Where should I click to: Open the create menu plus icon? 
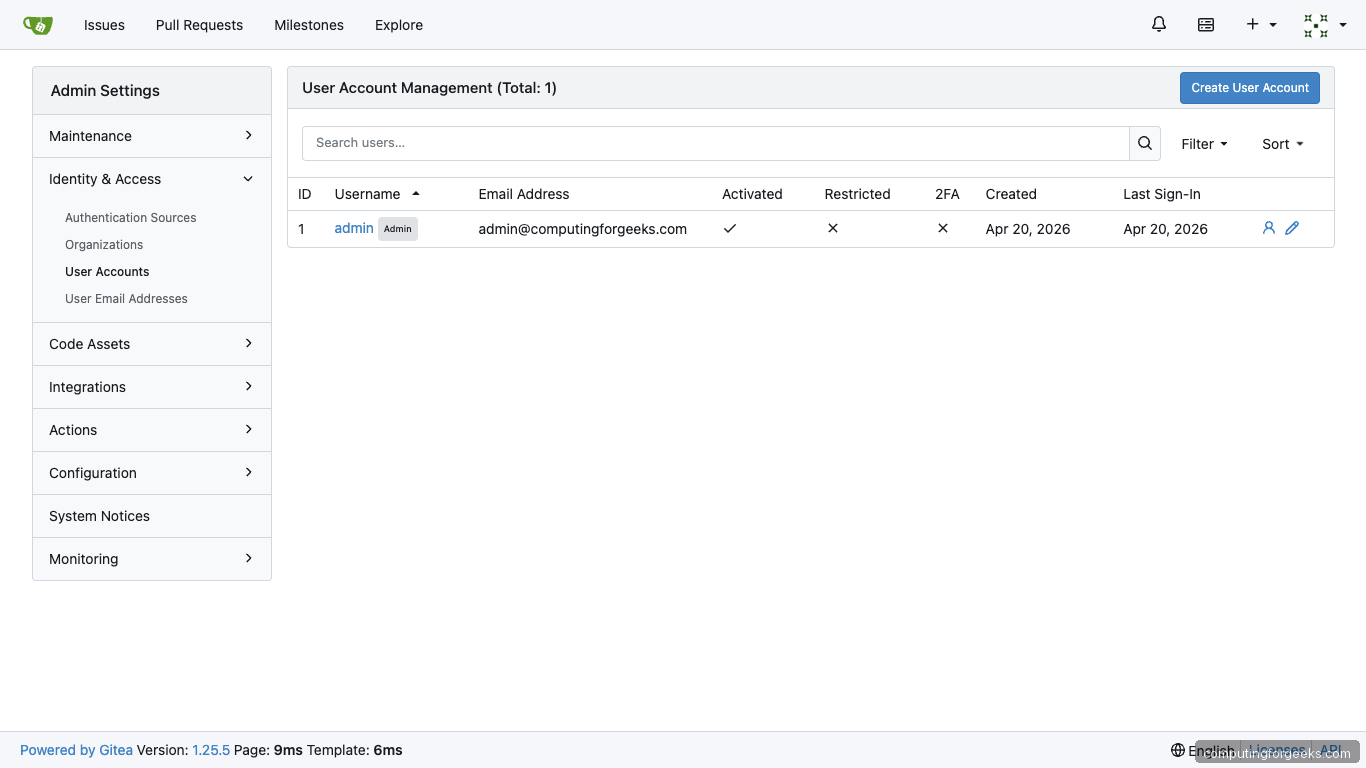tap(1252, 24)
